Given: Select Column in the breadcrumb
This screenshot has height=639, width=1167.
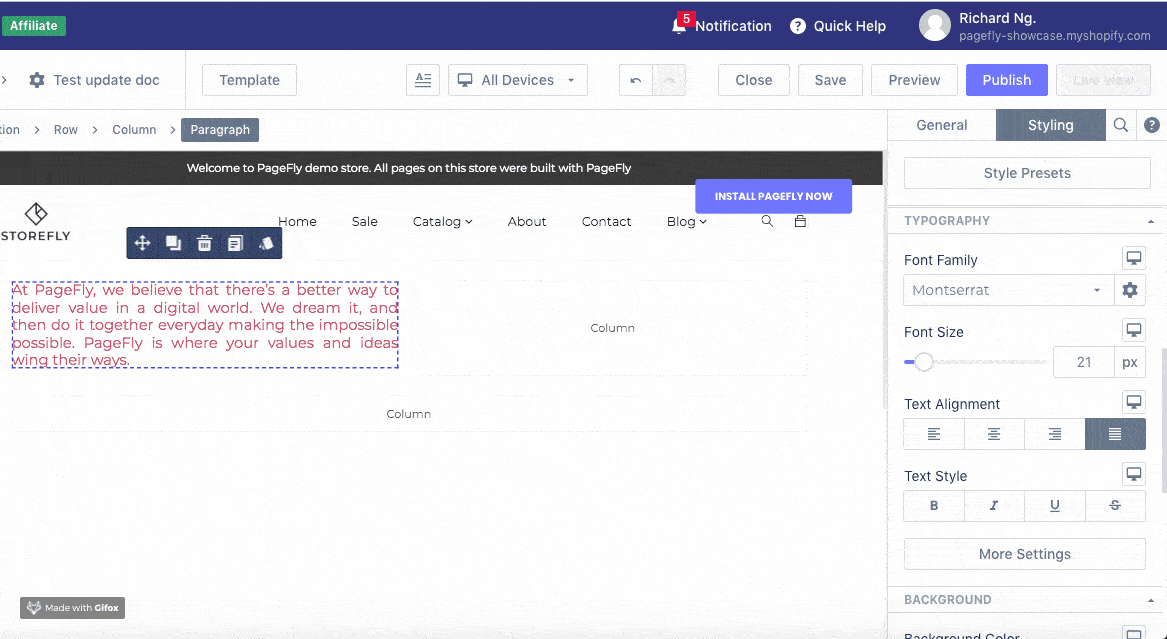Looking at the screenshot, I should pyautogui.click(x=134, y=129).
